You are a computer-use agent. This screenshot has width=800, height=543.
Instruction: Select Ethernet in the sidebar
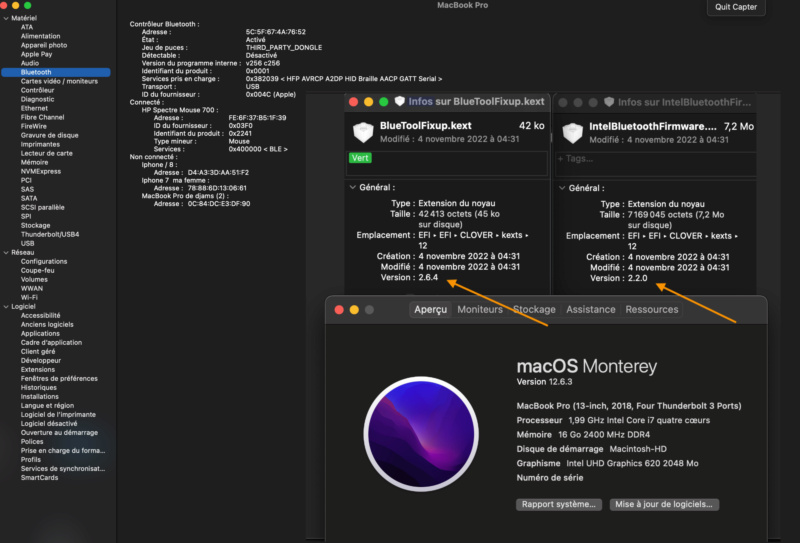point(34,108)
